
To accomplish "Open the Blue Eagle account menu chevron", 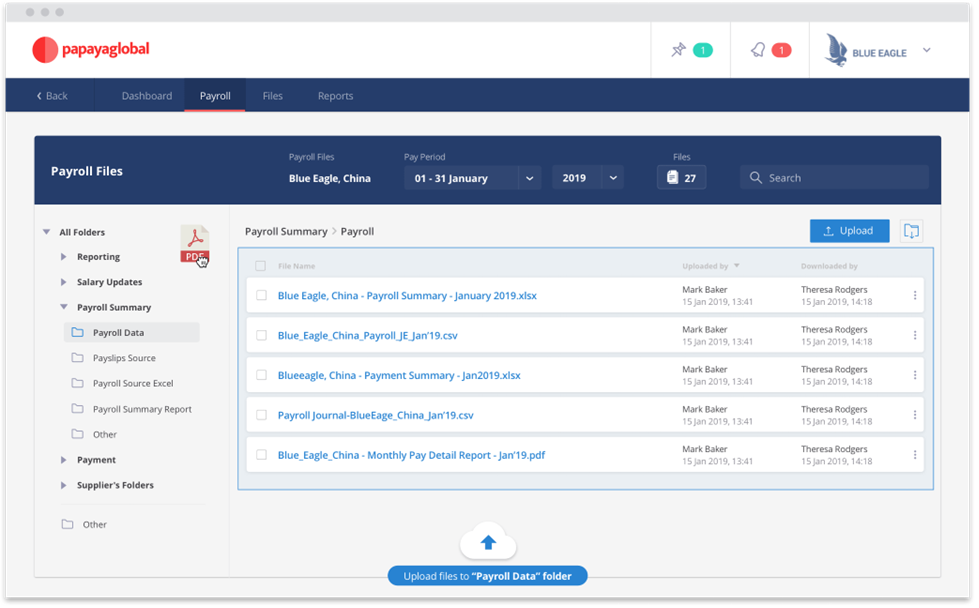I will click(927, 50).
